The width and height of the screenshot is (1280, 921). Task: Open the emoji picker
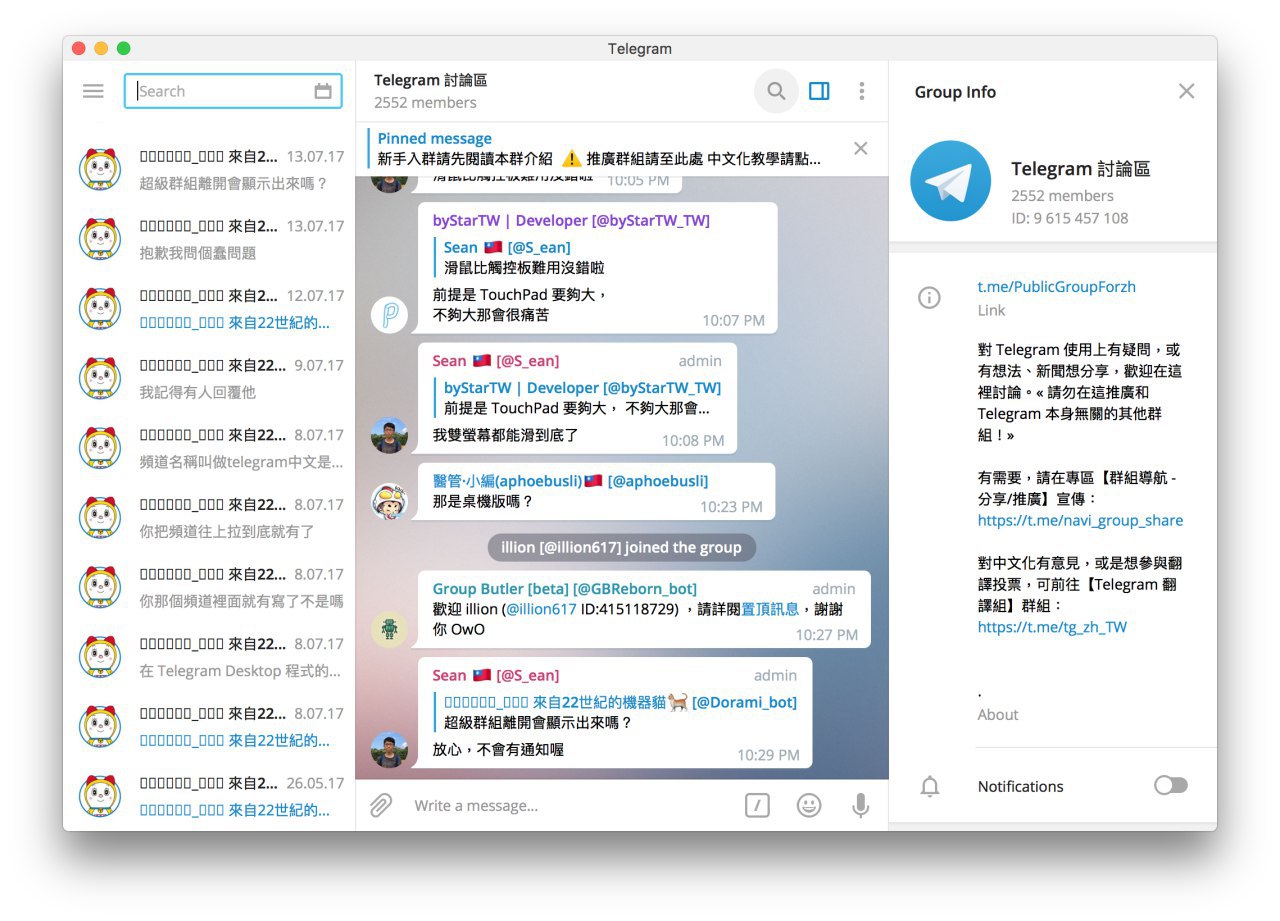809,805
